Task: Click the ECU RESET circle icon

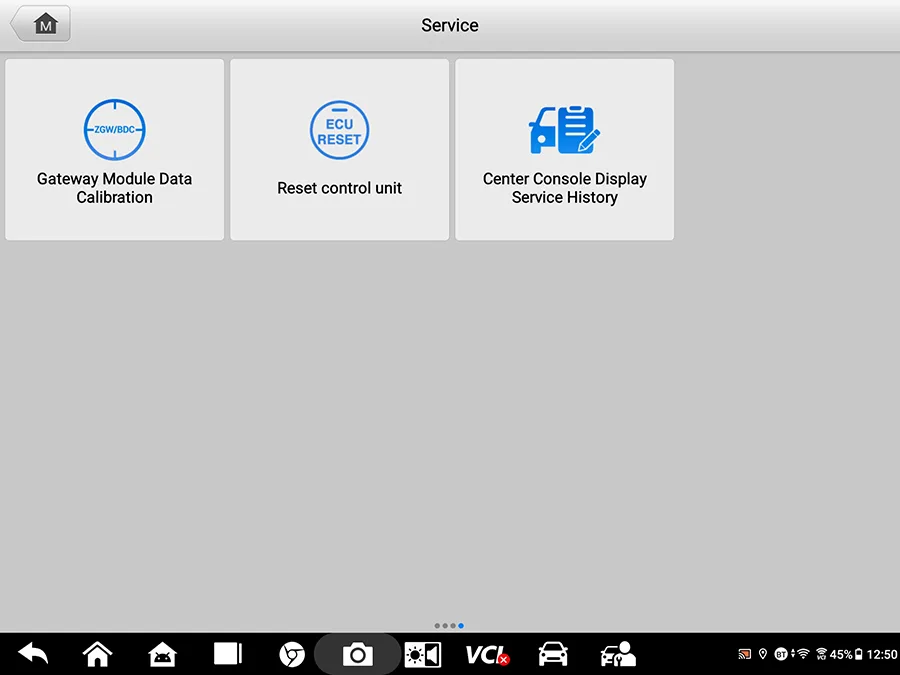Action: click(x=339, y=130)
